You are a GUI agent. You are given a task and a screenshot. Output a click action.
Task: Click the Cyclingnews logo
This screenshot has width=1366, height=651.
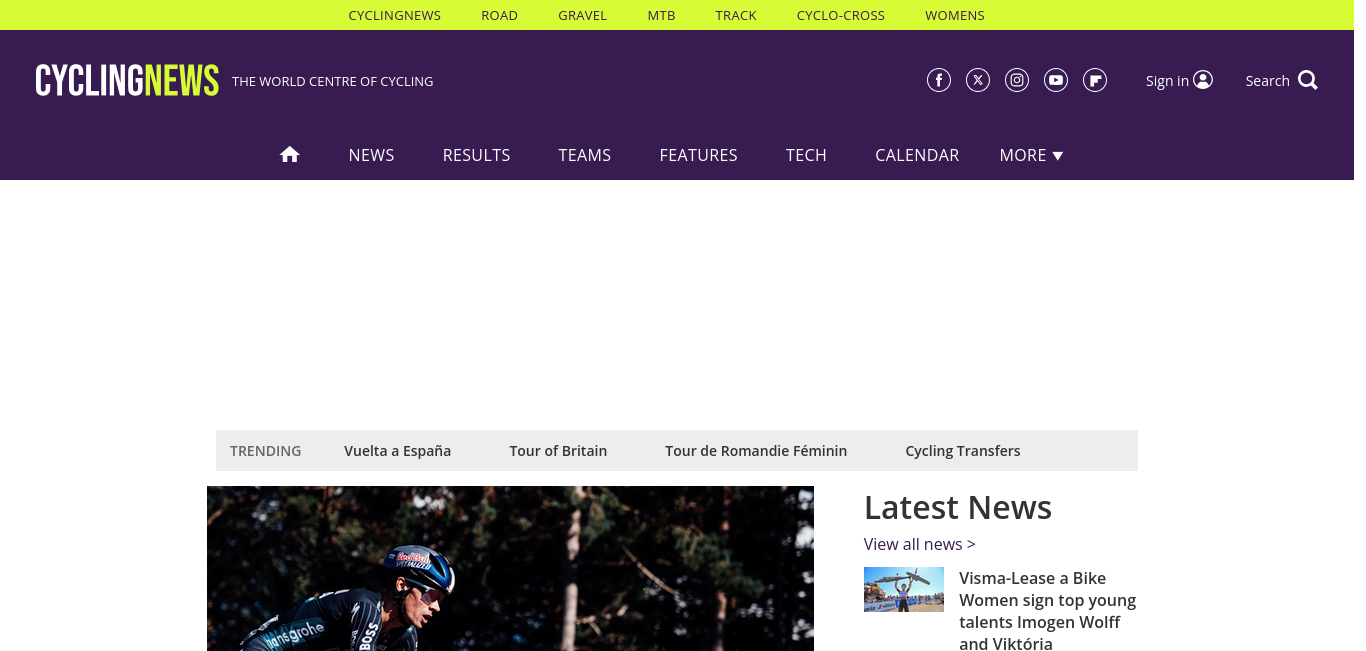(x=127, y=81)
